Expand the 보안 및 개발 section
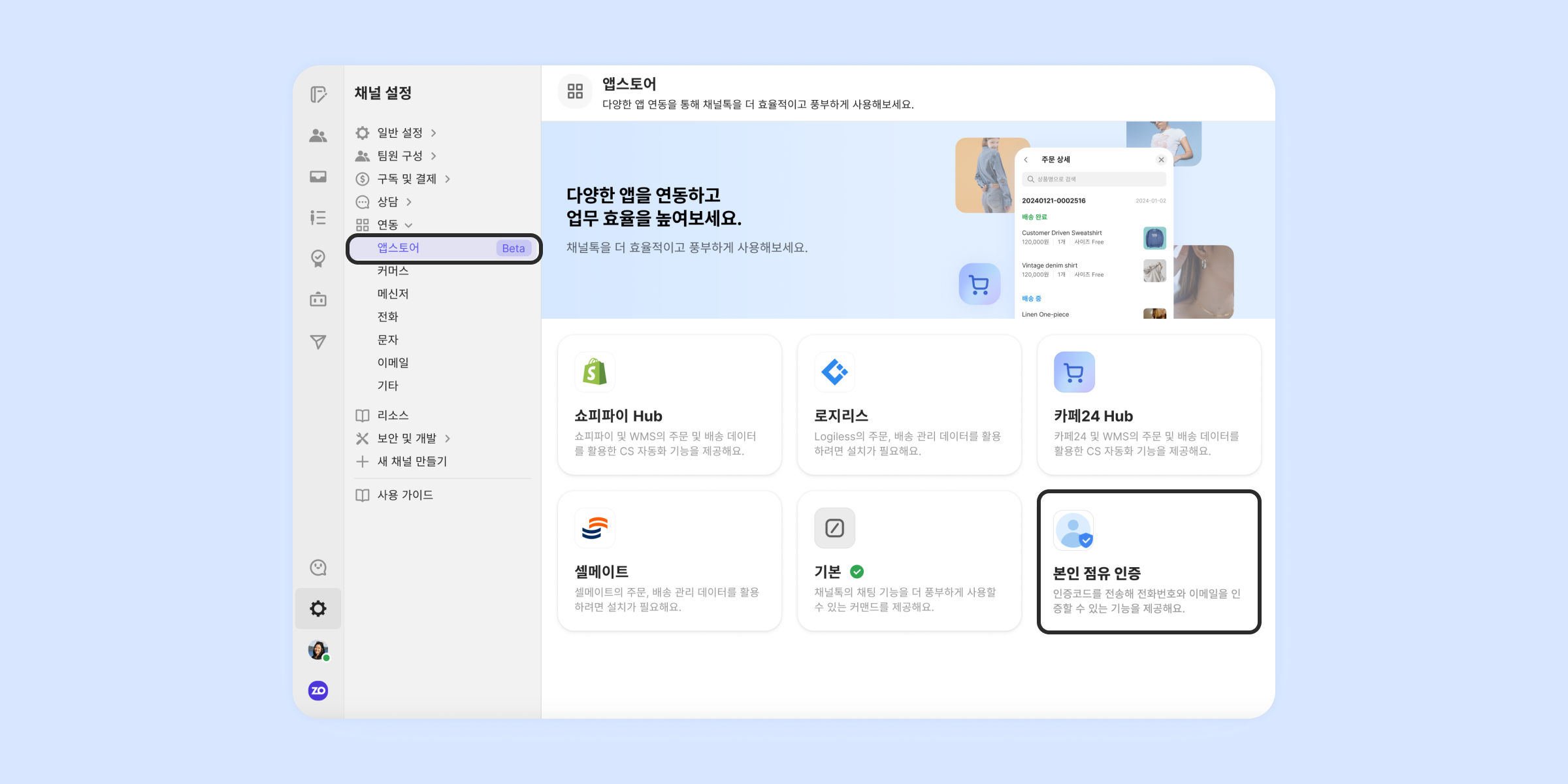This screenshot has height=784, width=1568. tap(406, 438)
